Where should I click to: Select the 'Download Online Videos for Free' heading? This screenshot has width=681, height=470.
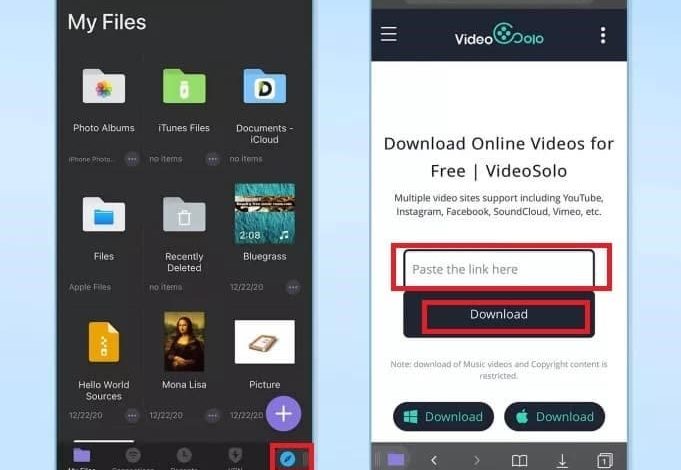499,157
